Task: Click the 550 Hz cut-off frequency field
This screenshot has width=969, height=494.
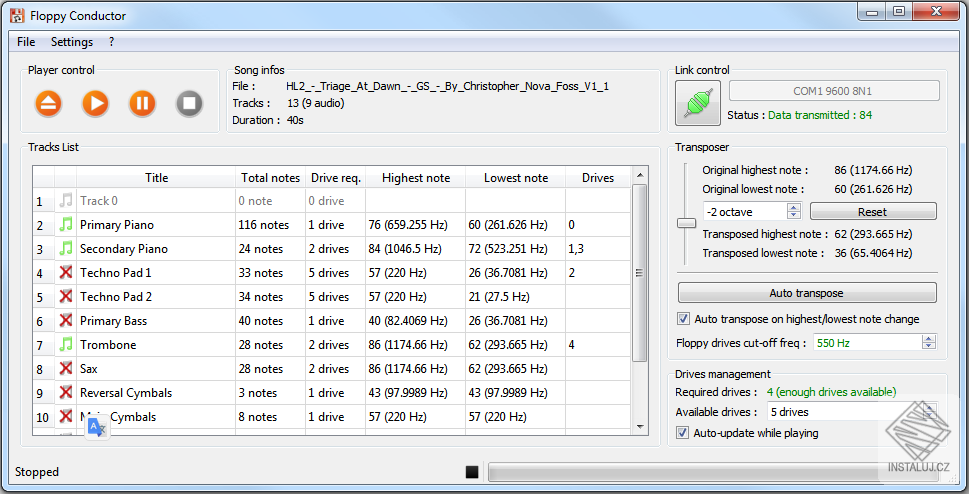Action: click(x=868, y=343)
